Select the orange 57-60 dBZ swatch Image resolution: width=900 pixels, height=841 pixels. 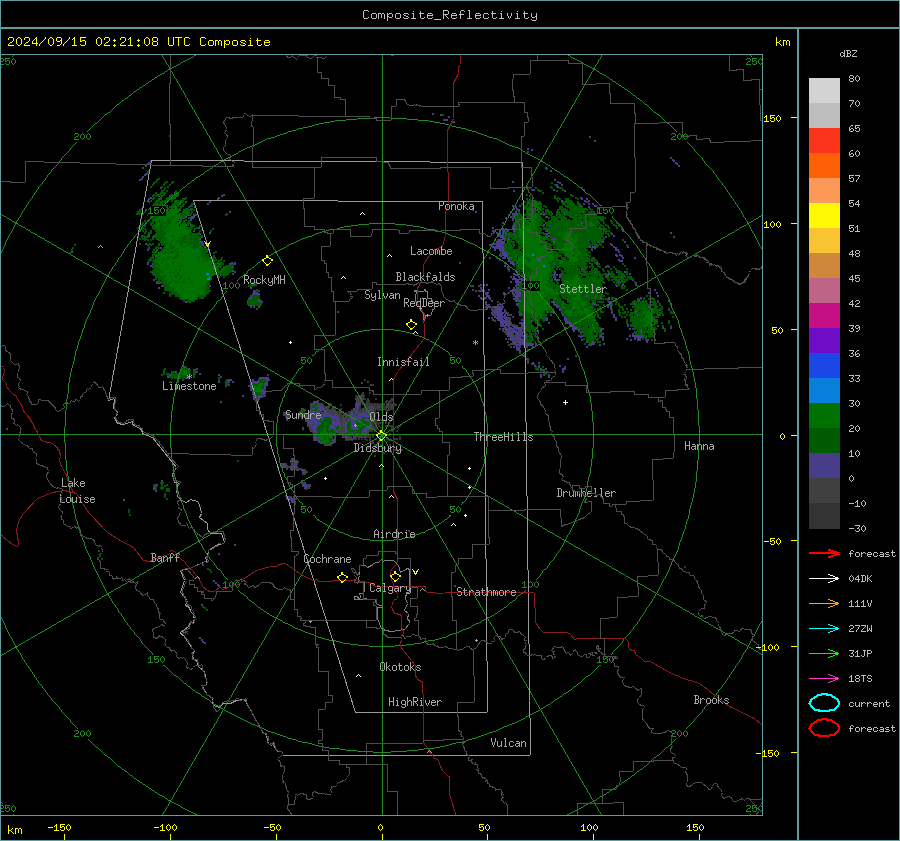(824, 166)
